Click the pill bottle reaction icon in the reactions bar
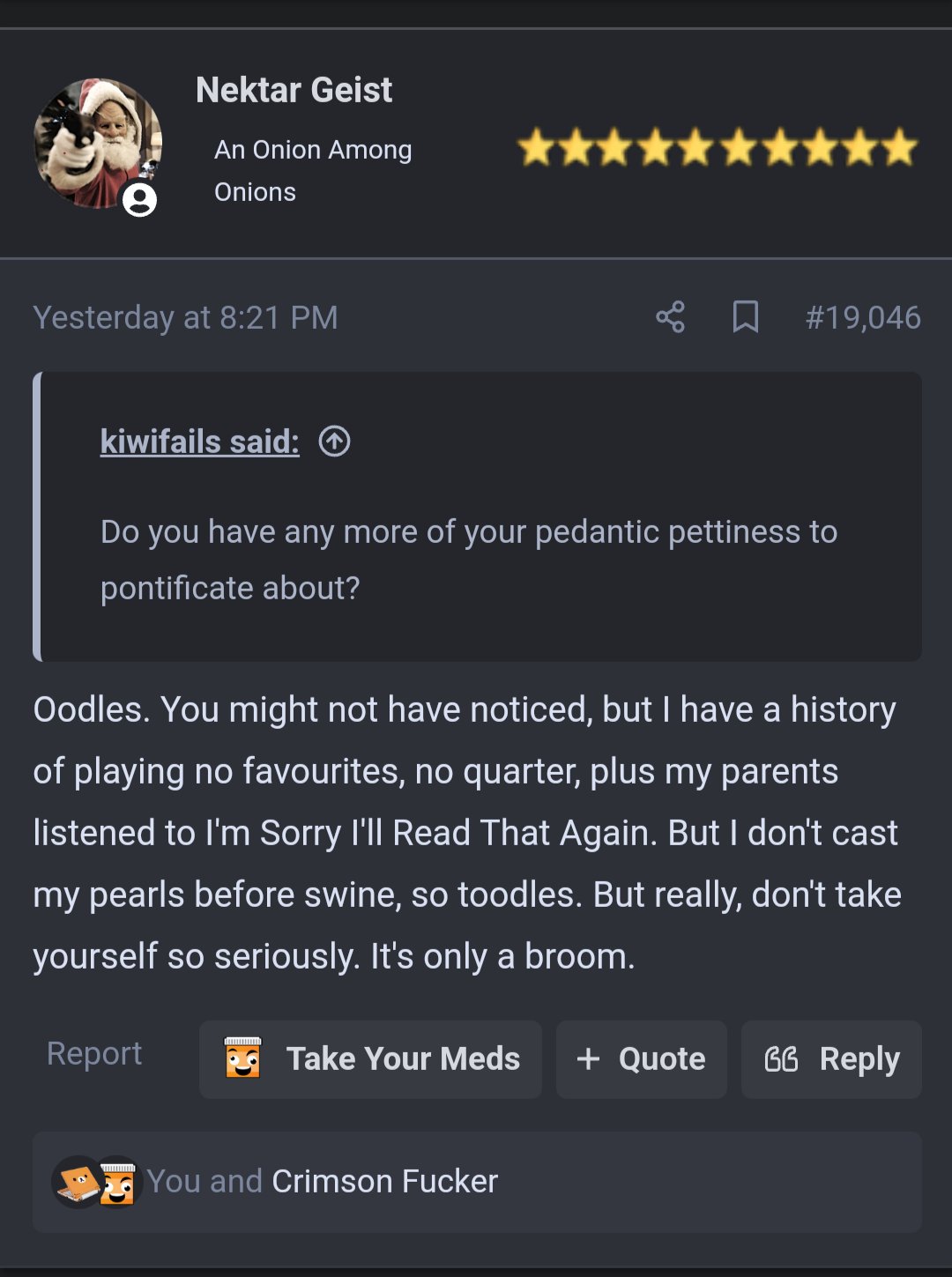Viewport: 952px width, 1277px height. coord(118,1182)
